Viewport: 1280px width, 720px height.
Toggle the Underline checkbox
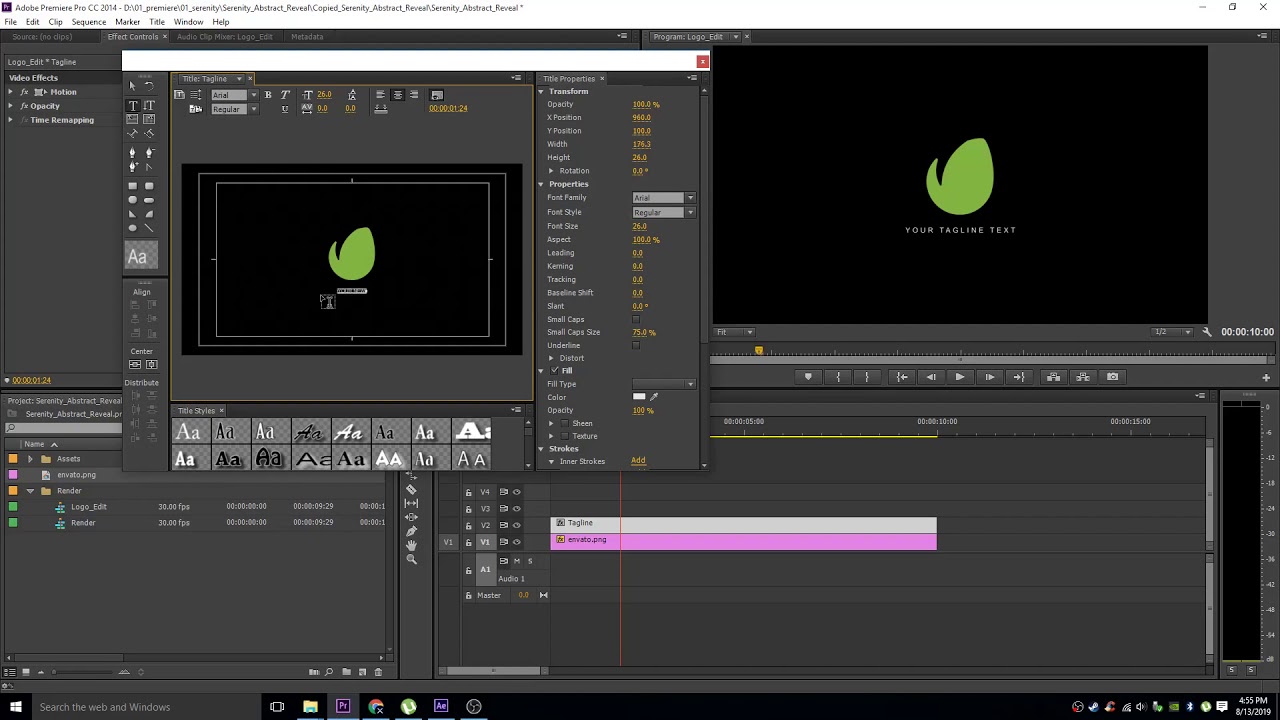point(637,344)
